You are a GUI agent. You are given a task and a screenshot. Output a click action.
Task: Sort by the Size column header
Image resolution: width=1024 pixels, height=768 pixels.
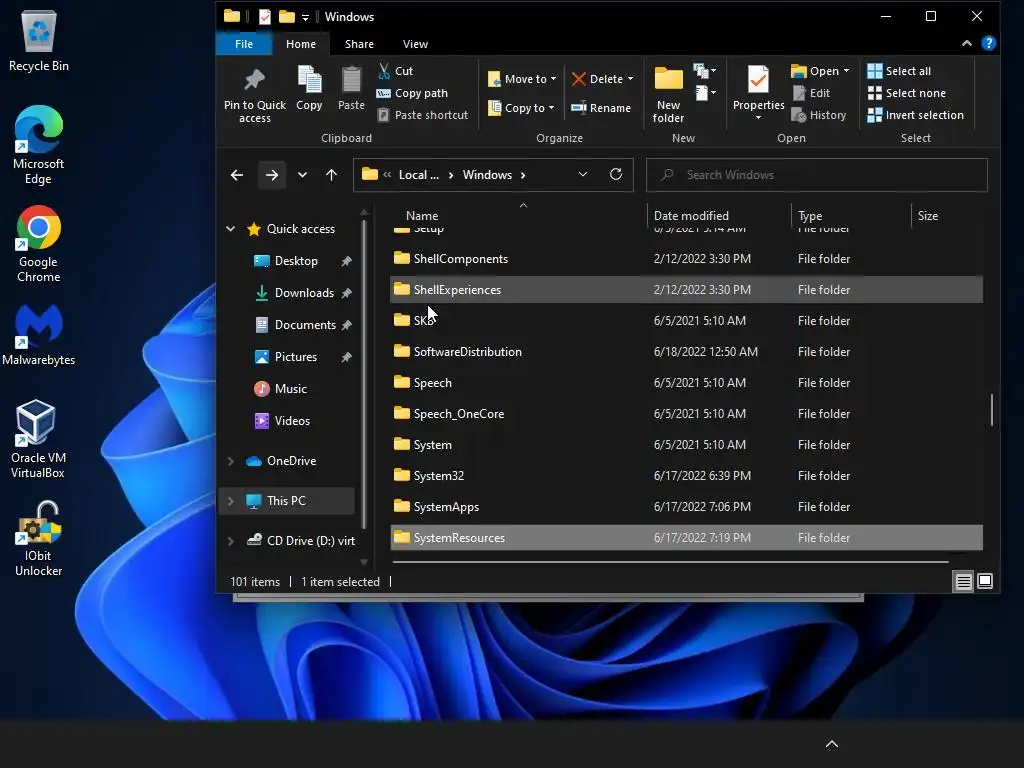(x=927, y=216)
